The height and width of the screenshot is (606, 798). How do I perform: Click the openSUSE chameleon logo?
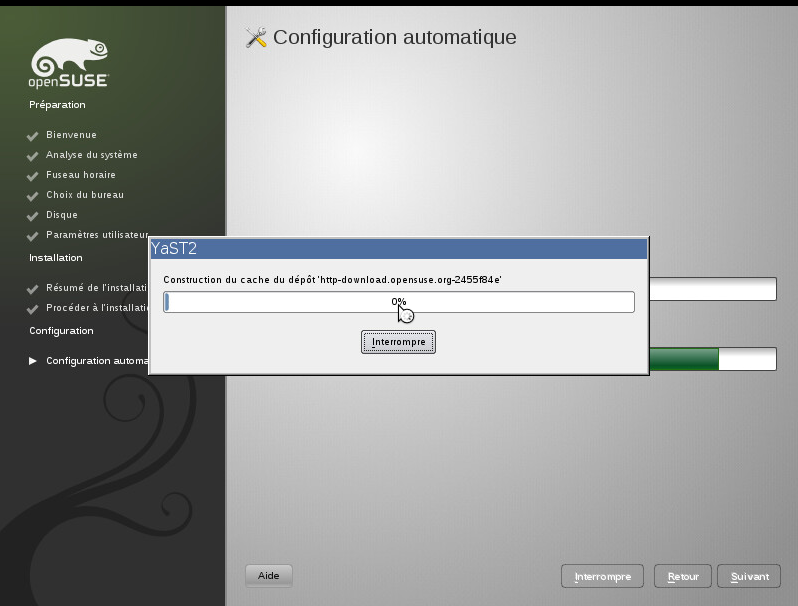pos(68,63)
